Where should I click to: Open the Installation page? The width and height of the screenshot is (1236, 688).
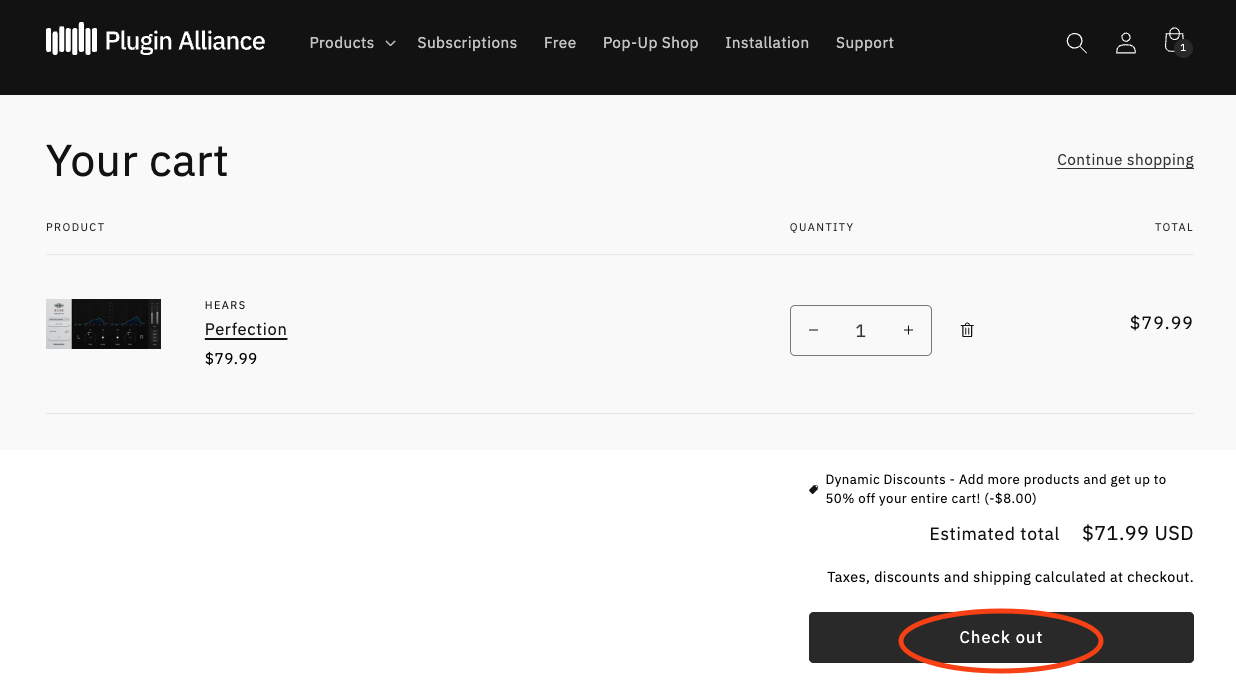(x=767, y=43)
